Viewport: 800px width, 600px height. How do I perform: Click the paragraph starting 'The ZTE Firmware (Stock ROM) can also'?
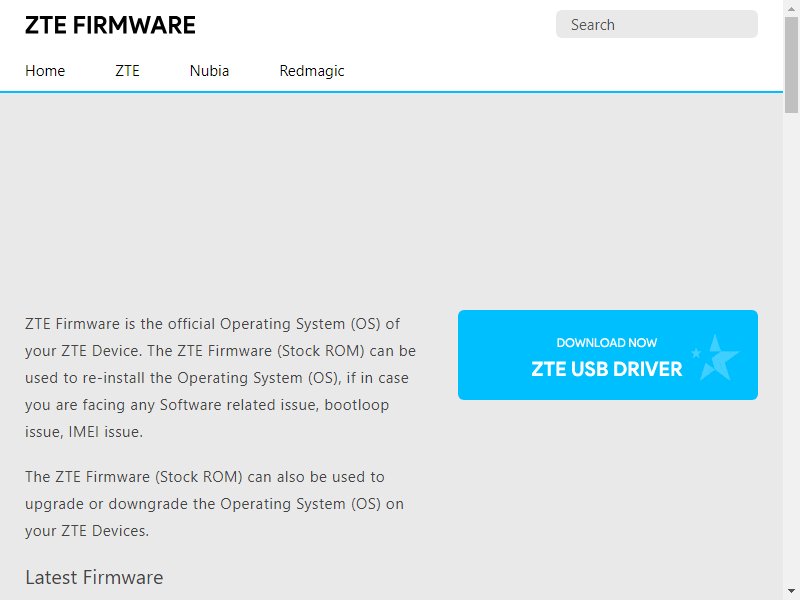[214, 504]
